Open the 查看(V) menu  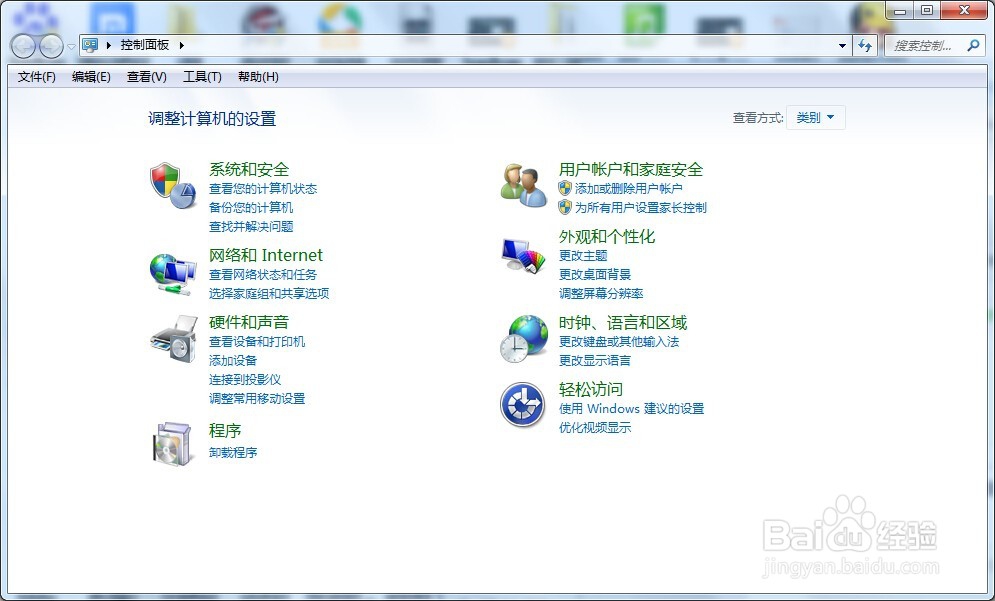[x=145, y=77]
